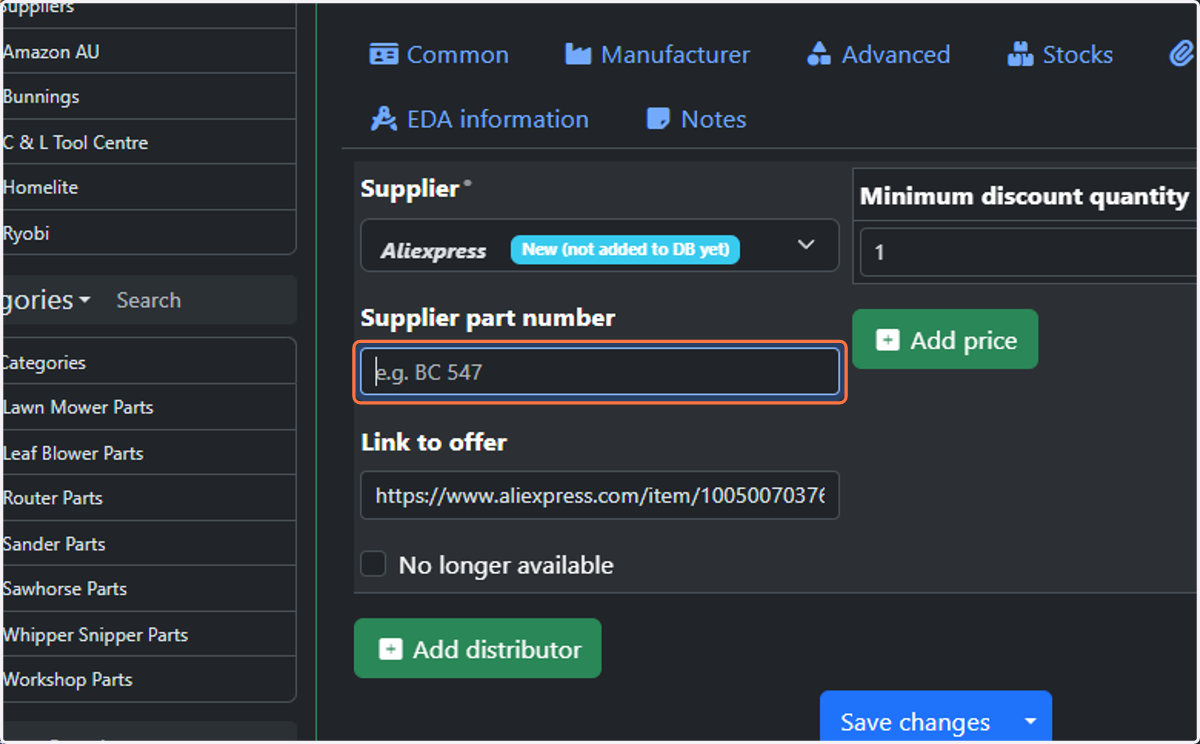Screen dimensions: 1200x744
Task: Open the Supplier dropdown showing Aliexpress
Action: (x=599, y=245)
